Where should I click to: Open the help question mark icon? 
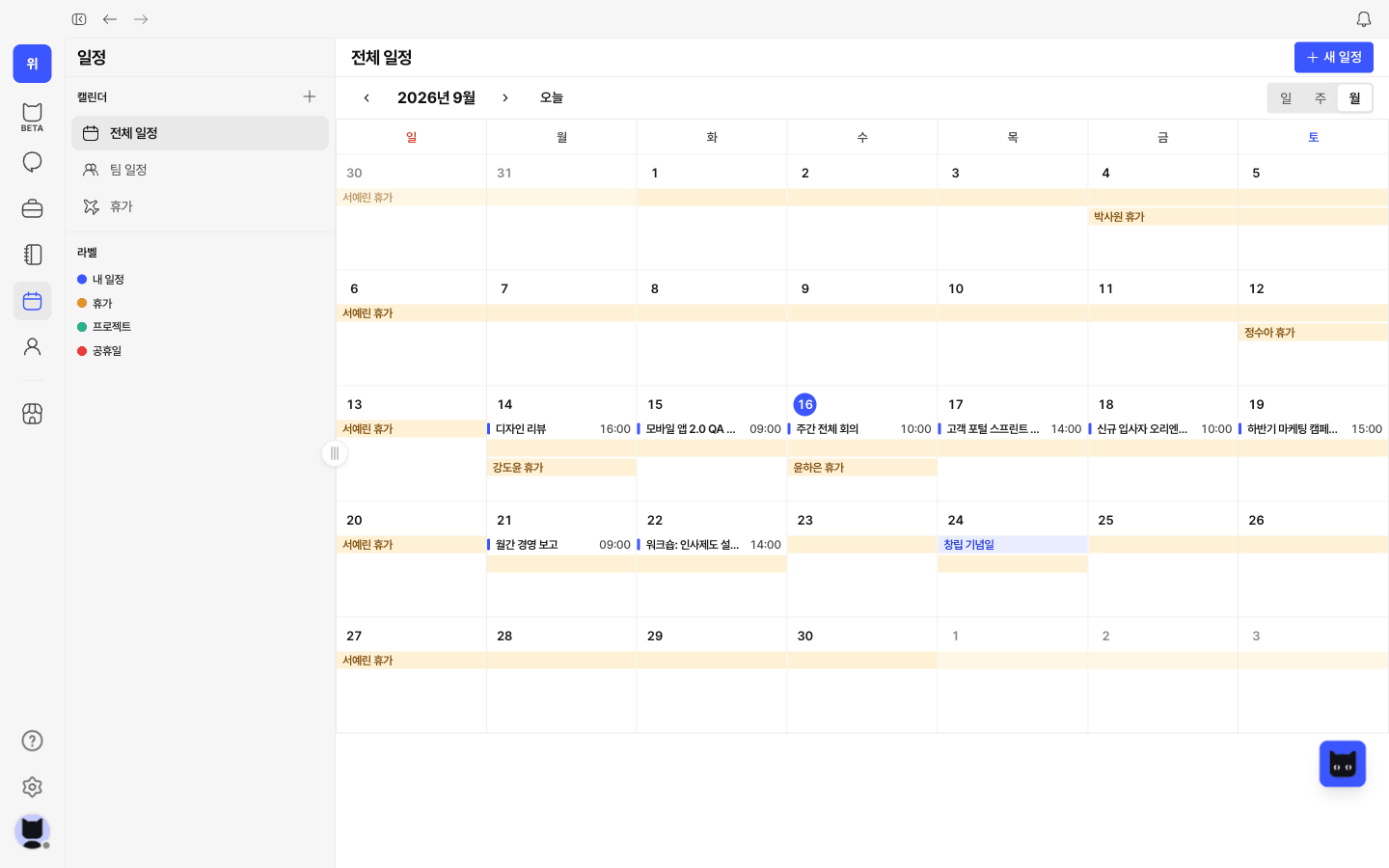(32, 741)
